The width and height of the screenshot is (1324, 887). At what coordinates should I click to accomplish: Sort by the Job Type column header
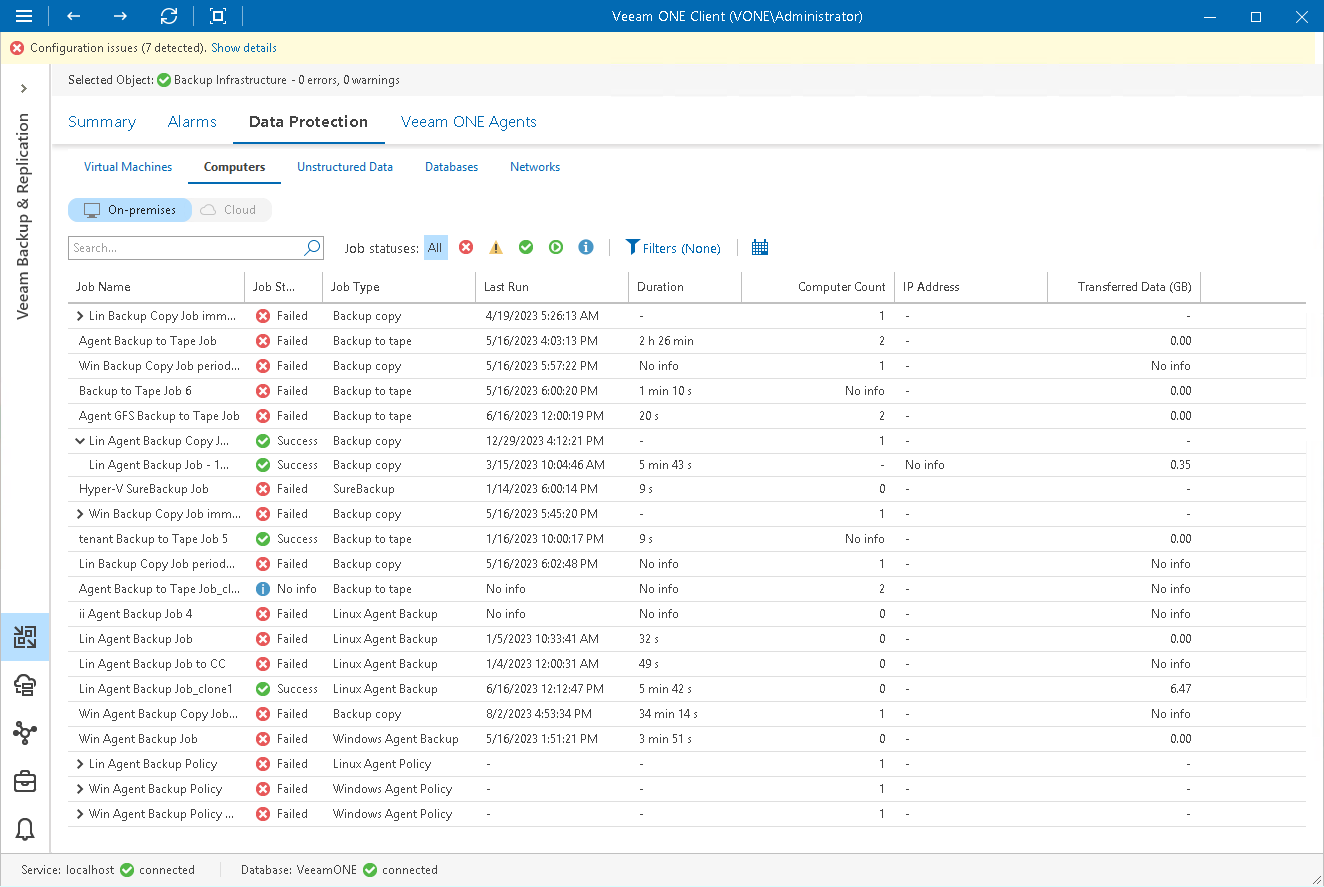399,287
